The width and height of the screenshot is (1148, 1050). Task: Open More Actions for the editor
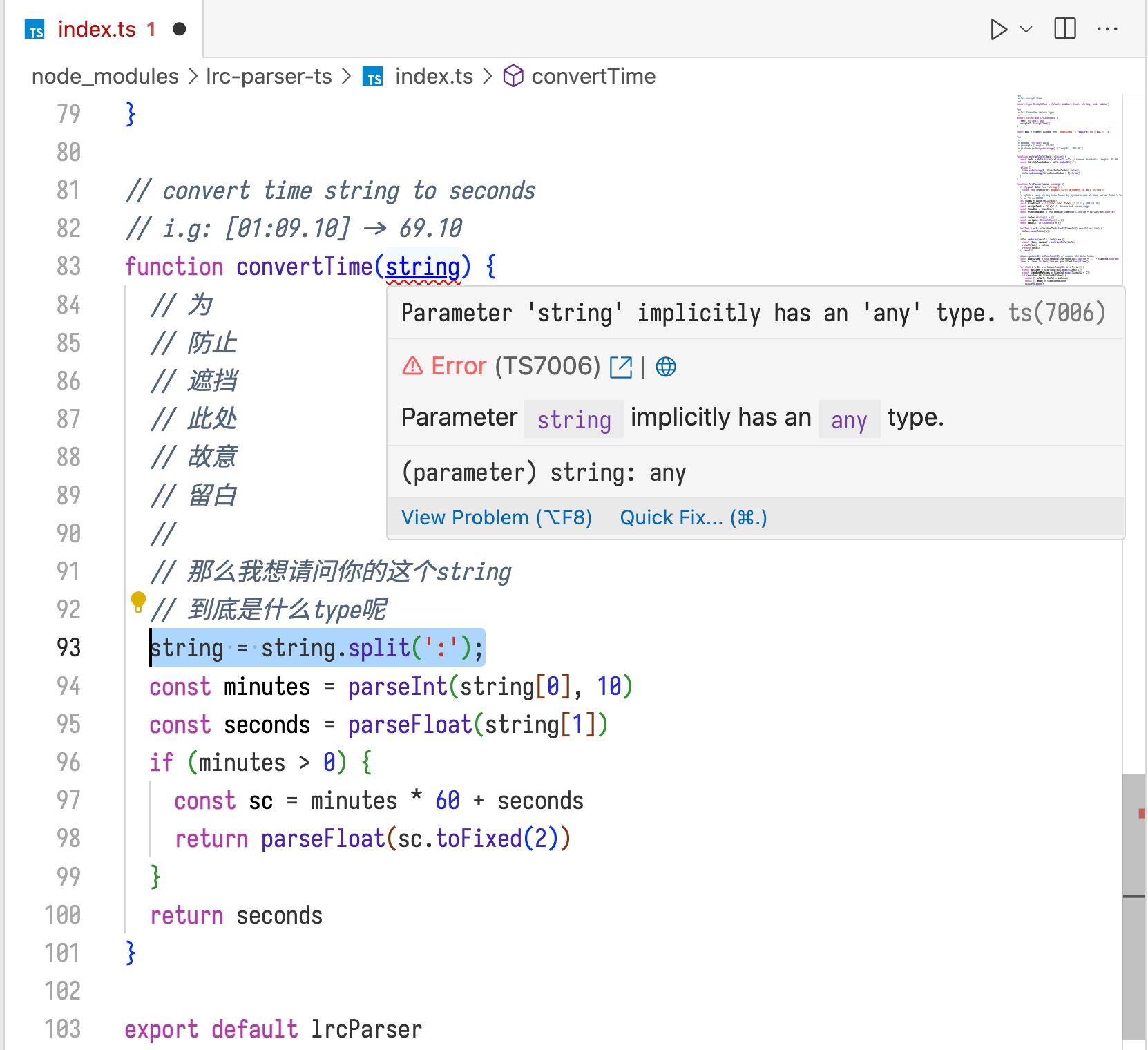[x=1108, y=29]
